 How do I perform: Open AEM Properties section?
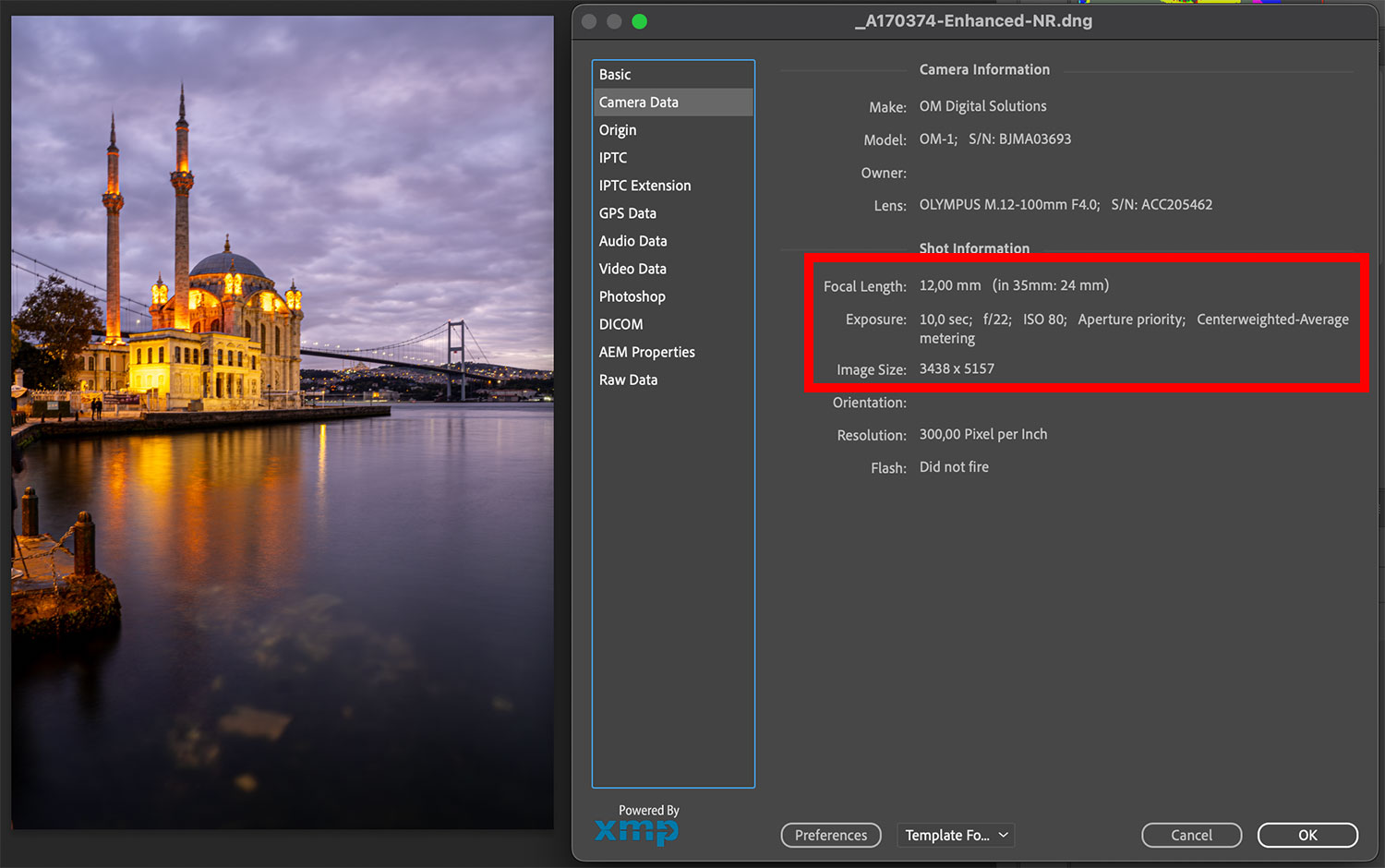[x=646, y=352]
